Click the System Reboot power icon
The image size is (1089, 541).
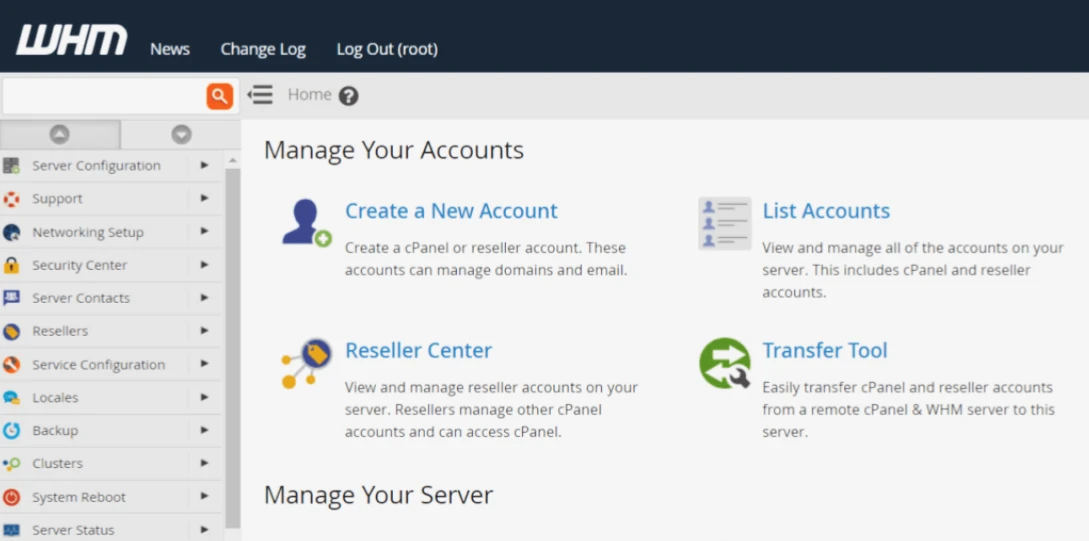pos(11,497)
